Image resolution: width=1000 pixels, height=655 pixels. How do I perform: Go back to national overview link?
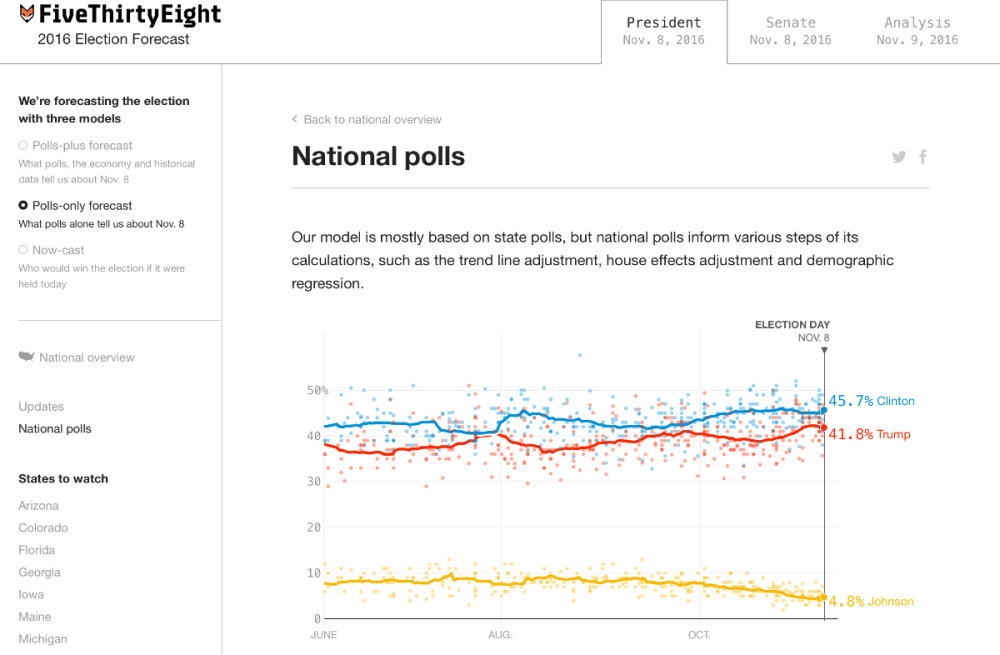372,119
